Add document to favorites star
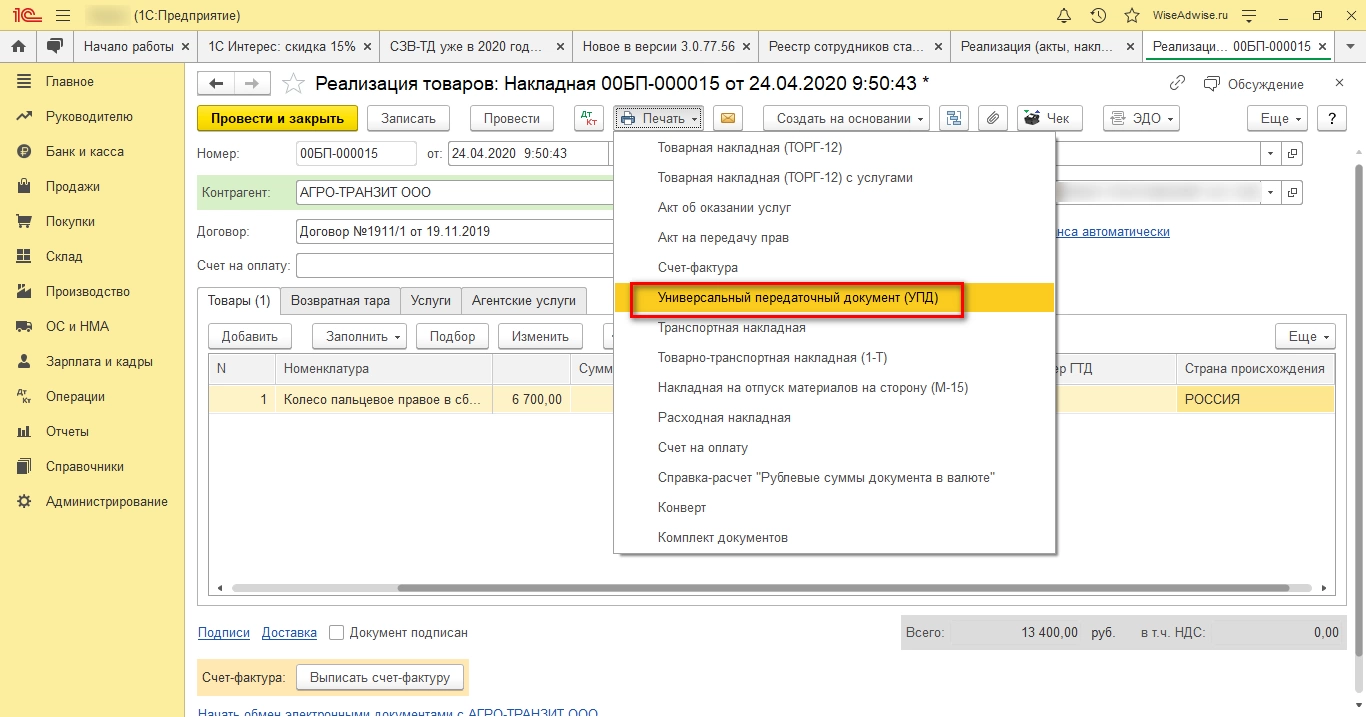1366x717 pixels. coord(293,84)
